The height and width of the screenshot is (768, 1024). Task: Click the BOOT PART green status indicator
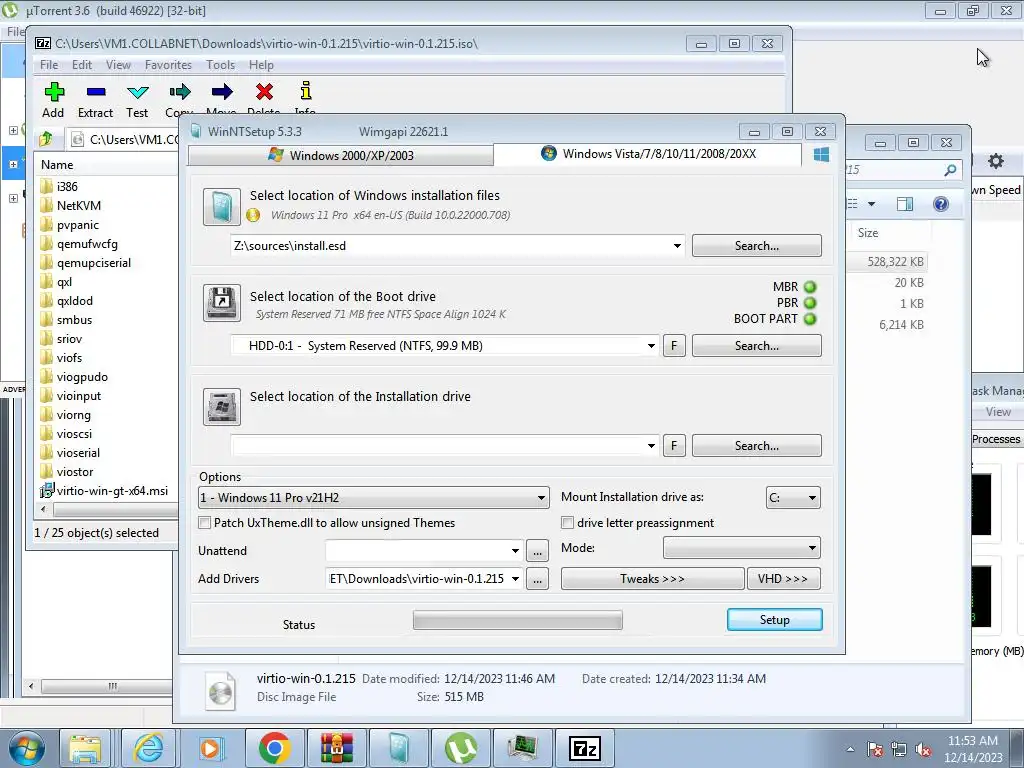[810, 319]
